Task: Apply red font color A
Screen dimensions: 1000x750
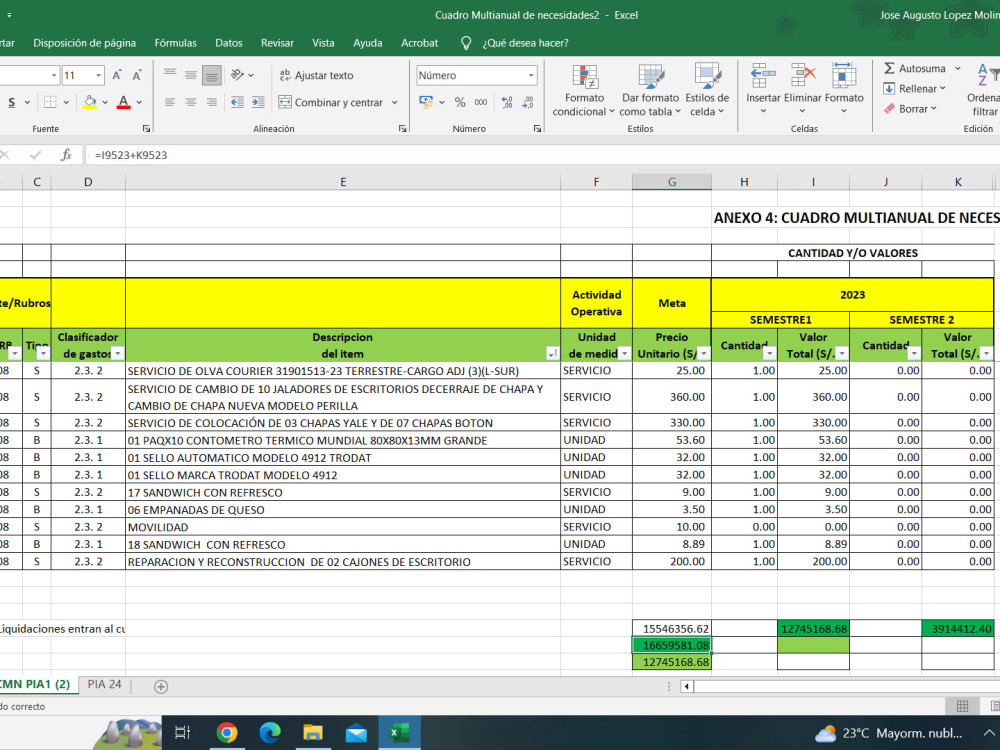Action: [x=124, y=102]
